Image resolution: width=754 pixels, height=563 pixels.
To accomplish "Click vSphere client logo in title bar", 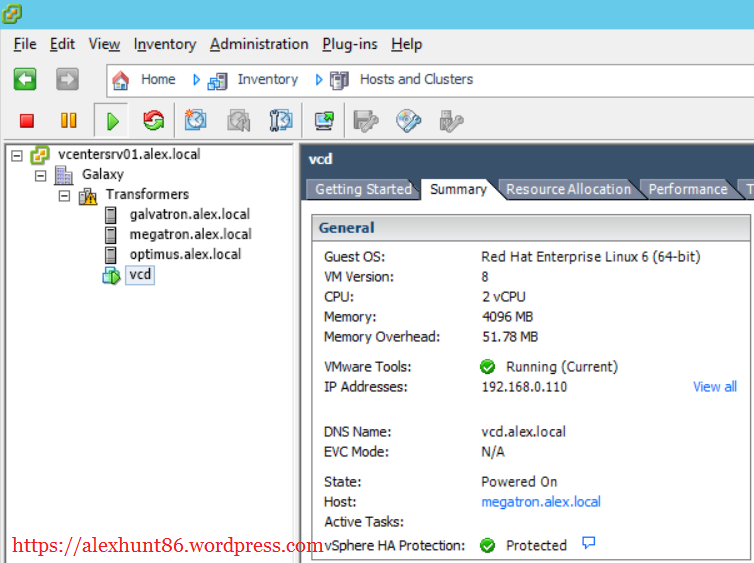I will click(12, 13).
